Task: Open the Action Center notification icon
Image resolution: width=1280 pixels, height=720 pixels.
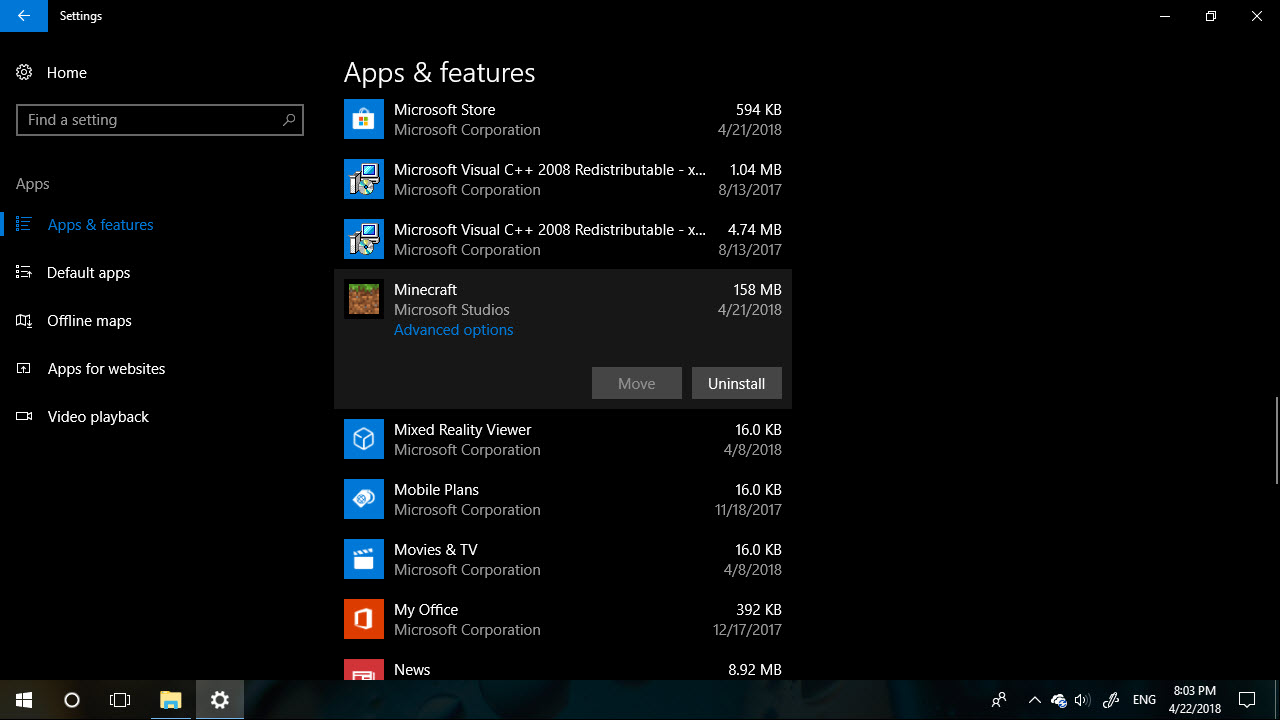Action: 1247,700
